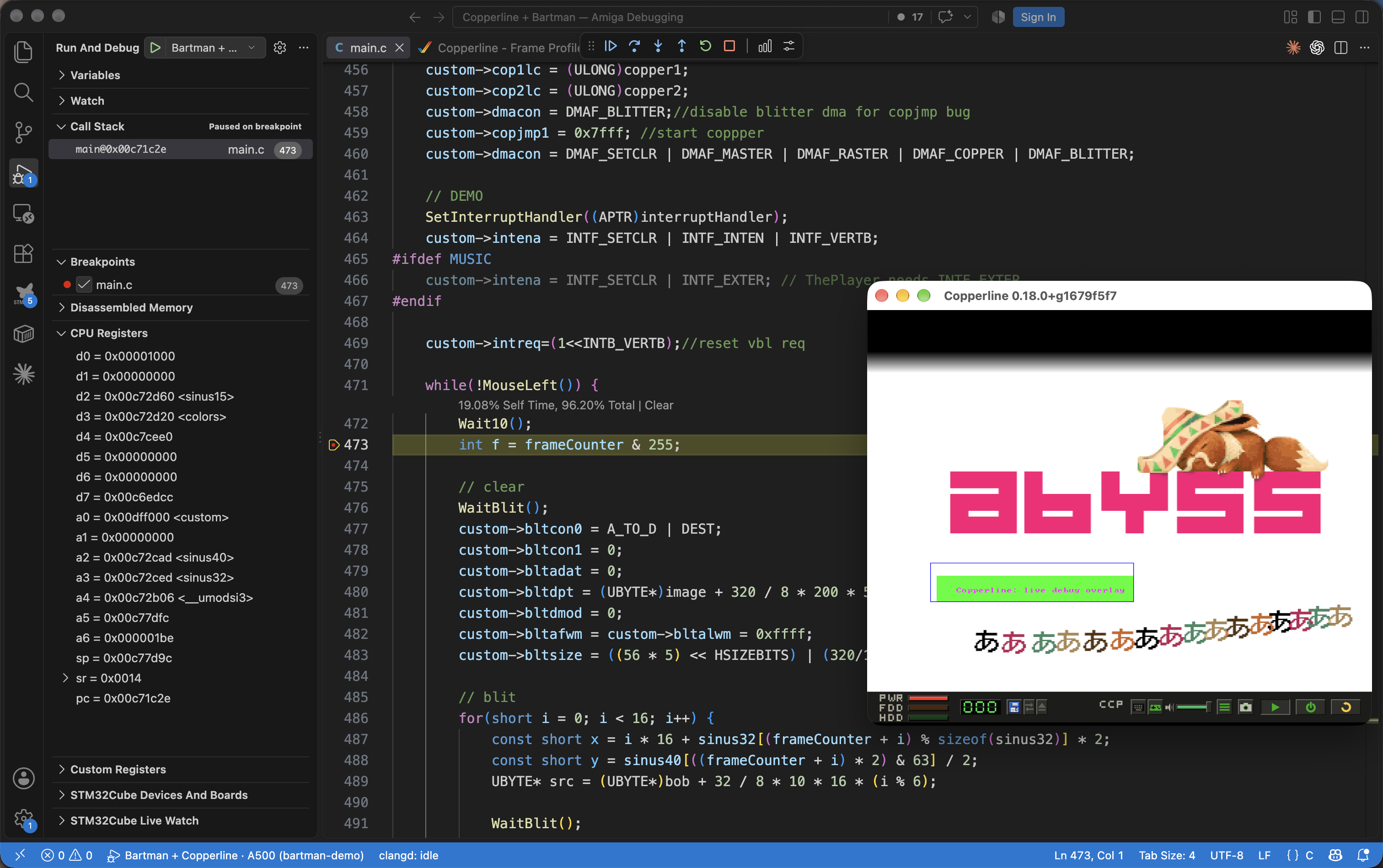Open launch.json via the gear icon
This screenshot has height=868, width=1383.
pyautogui.click(x=279, y=48)
